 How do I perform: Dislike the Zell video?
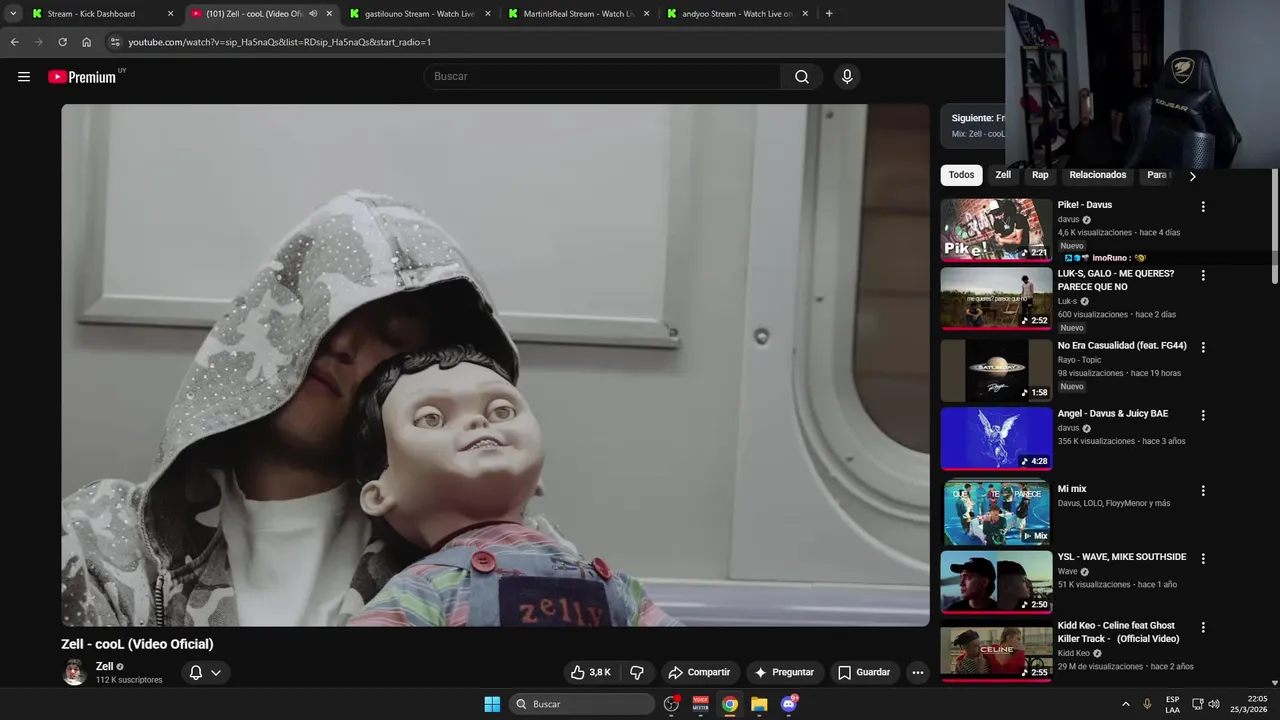coord(636,672)
